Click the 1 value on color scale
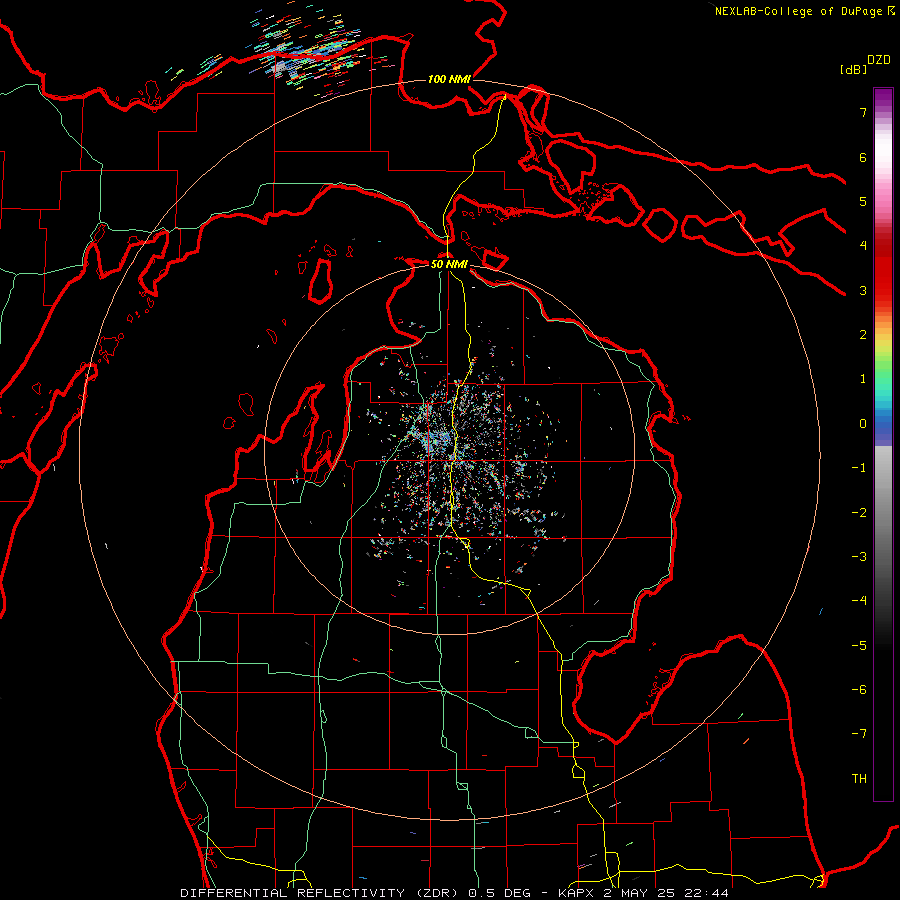 (x=863, y=379)
